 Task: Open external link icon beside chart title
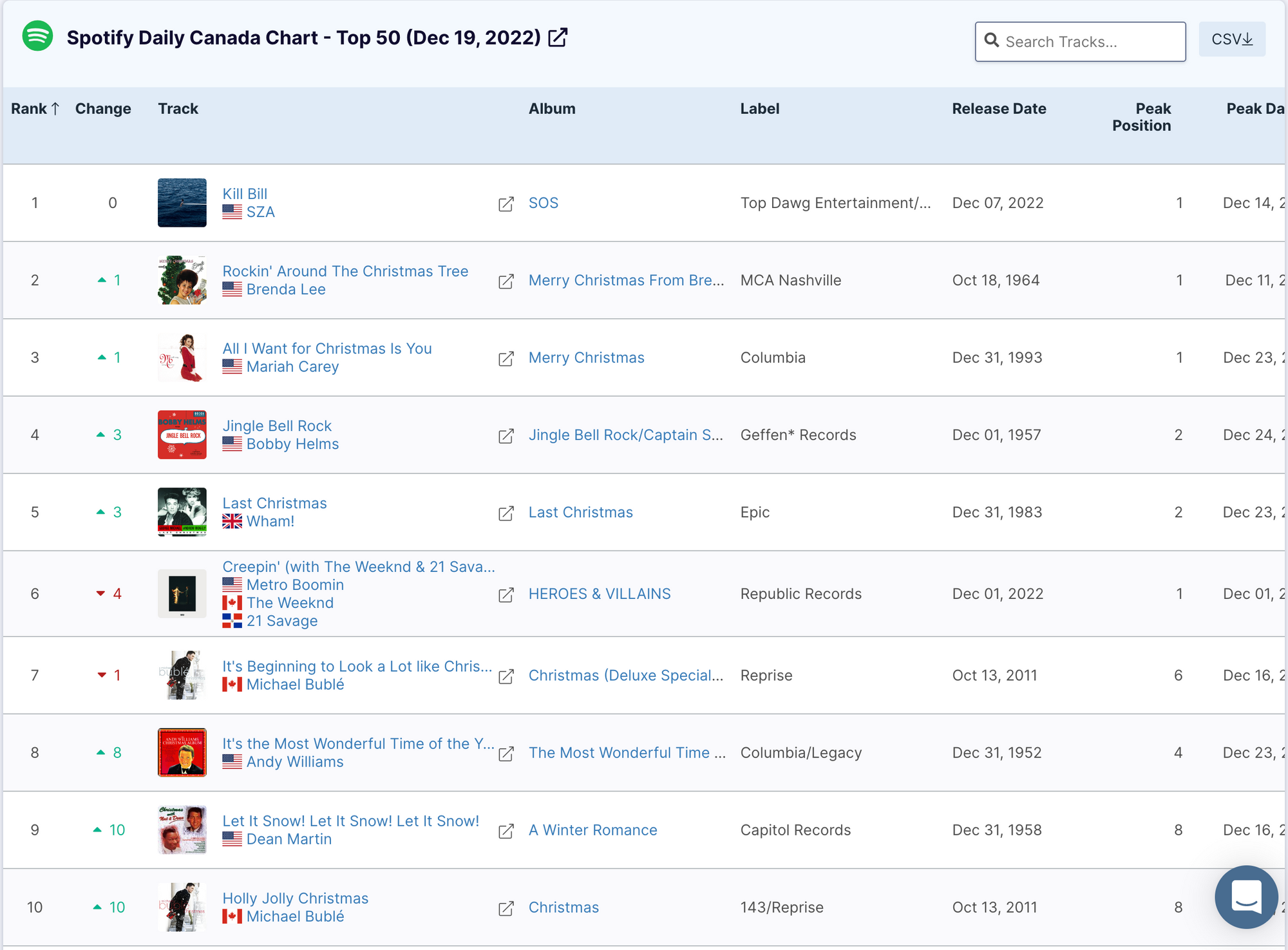click(558, 37)
